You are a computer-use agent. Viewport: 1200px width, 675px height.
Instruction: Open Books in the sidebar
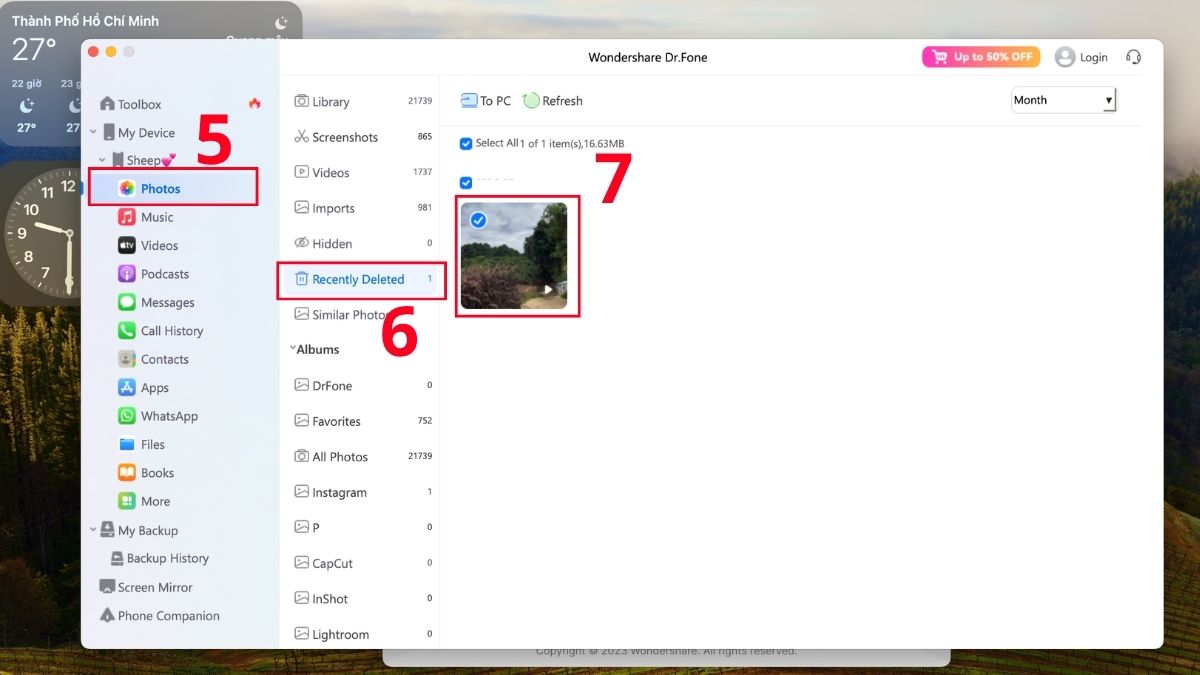click(x=146, y=473)
